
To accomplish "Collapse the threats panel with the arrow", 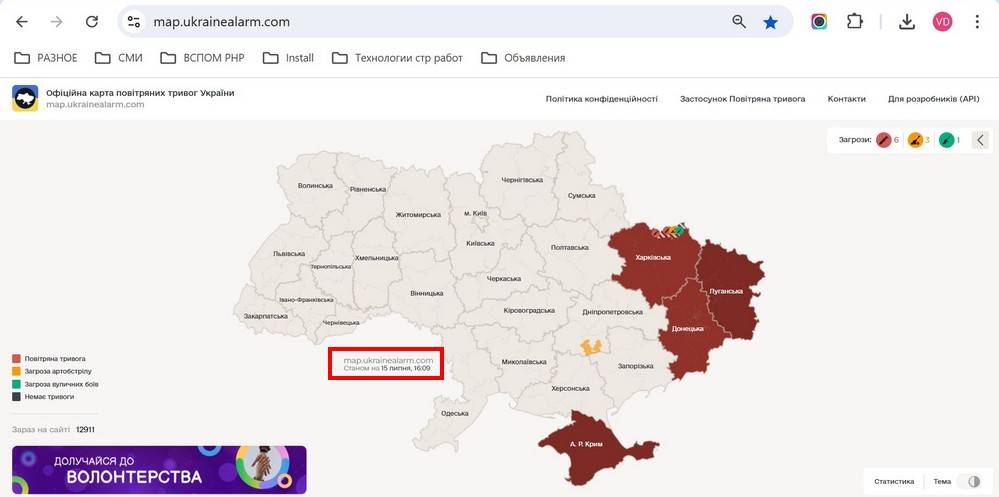I will [x=980, y=140].
